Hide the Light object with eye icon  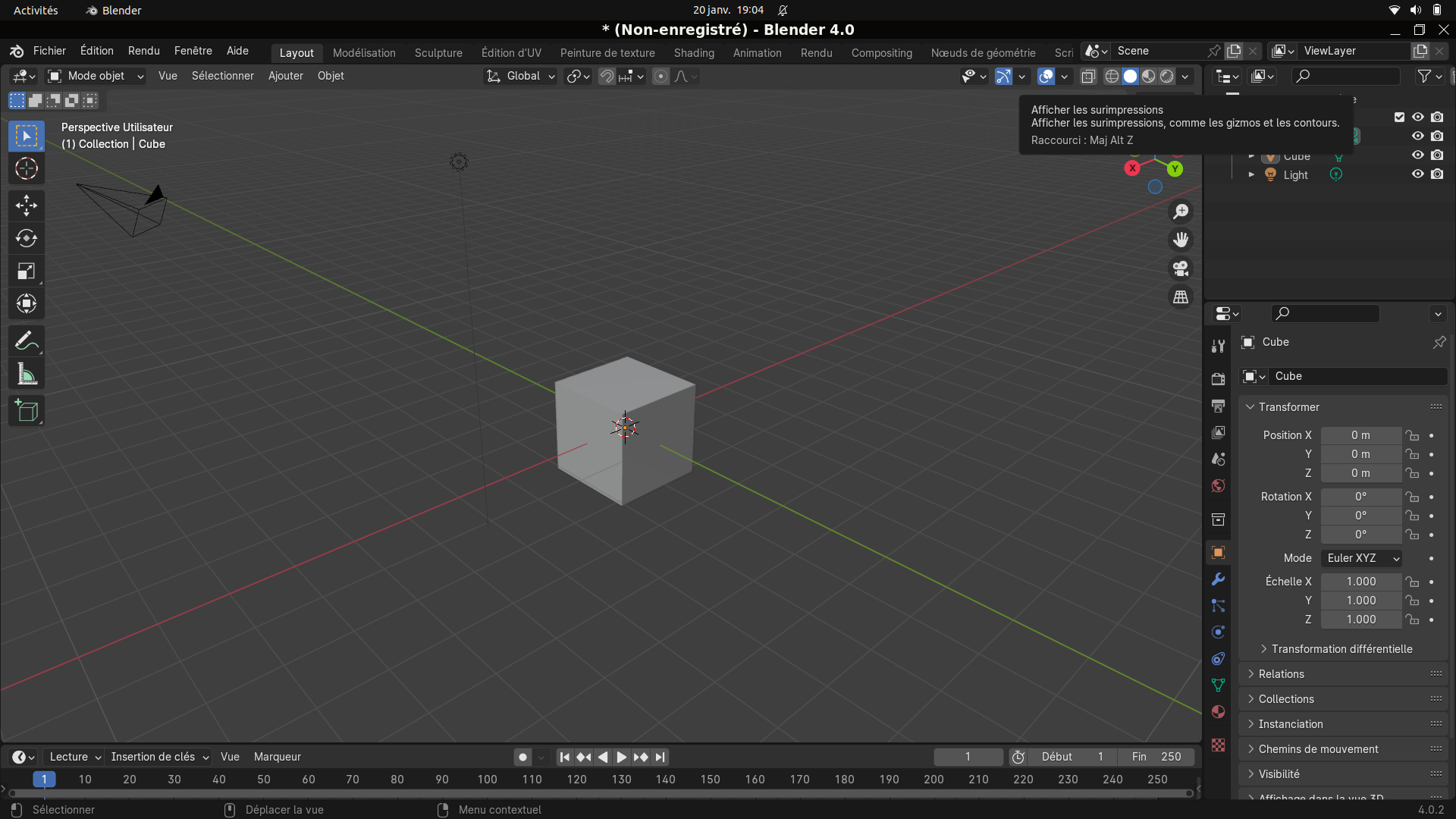point(1417,174)
